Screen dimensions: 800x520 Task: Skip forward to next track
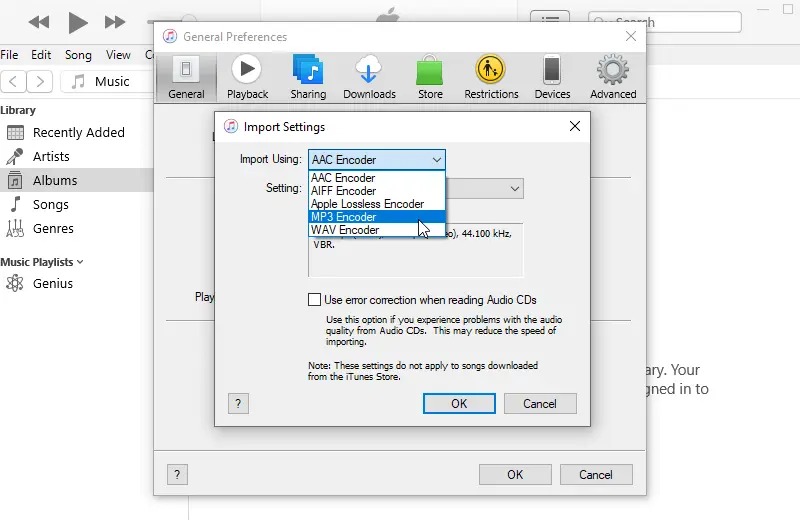pos(115,22)
